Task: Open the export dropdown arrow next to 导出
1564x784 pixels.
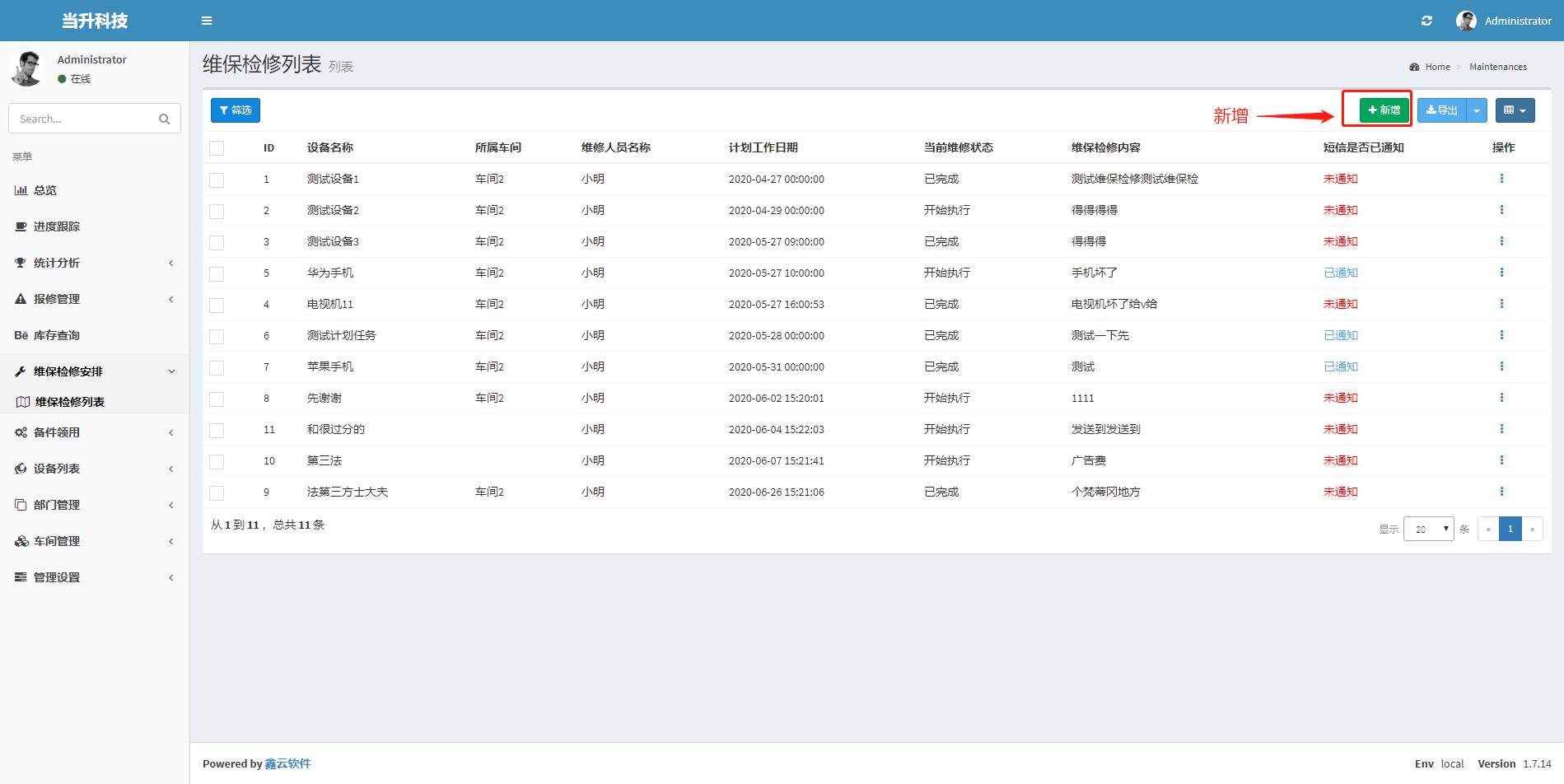Action: click(1477, 110)
